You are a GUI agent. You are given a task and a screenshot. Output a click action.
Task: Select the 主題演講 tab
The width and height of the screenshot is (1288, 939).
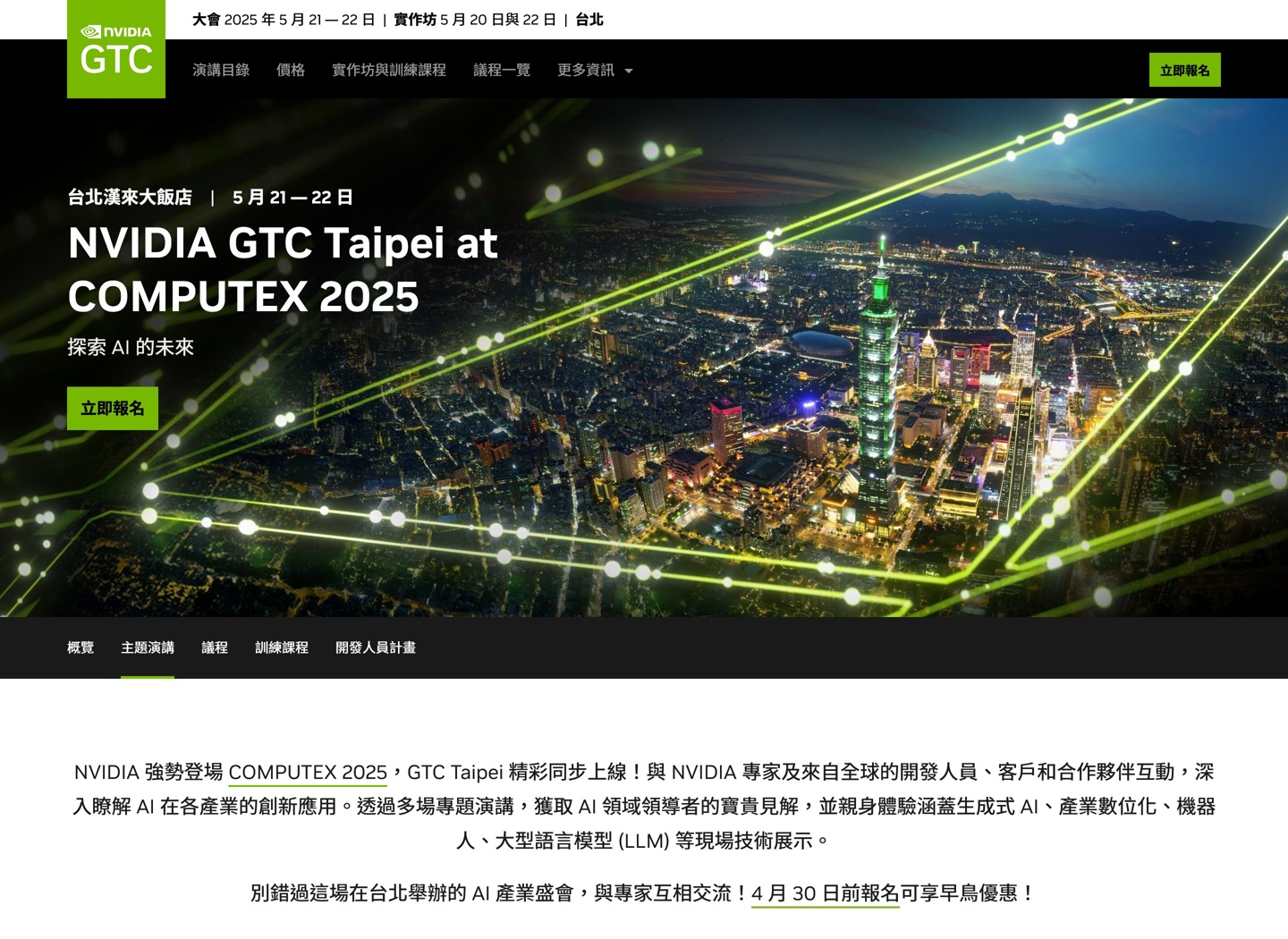click(x=148, y=647)
